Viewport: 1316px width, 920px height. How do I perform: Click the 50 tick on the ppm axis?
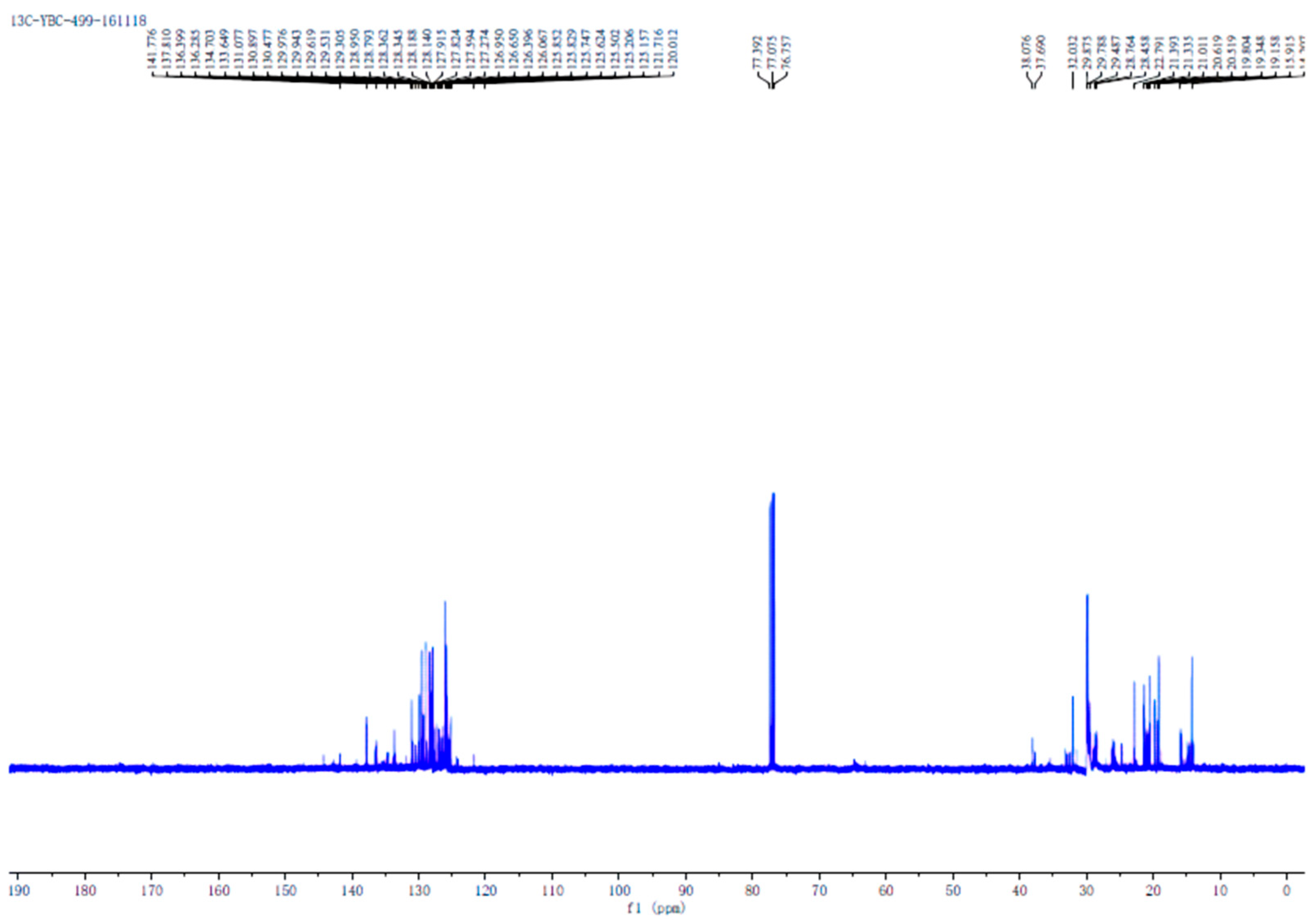tap(953, 891)
